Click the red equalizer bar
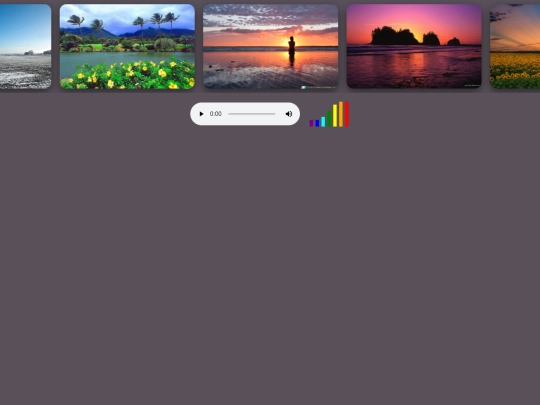The image size is (540, 405). click(x=347, y=114)
